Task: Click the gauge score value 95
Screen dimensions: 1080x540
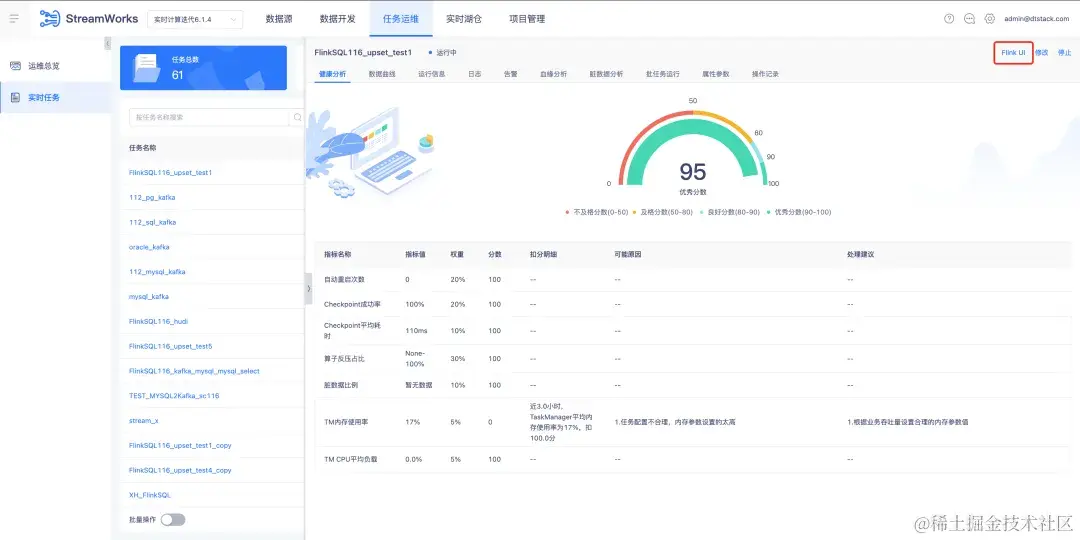Action: [693, 172]
